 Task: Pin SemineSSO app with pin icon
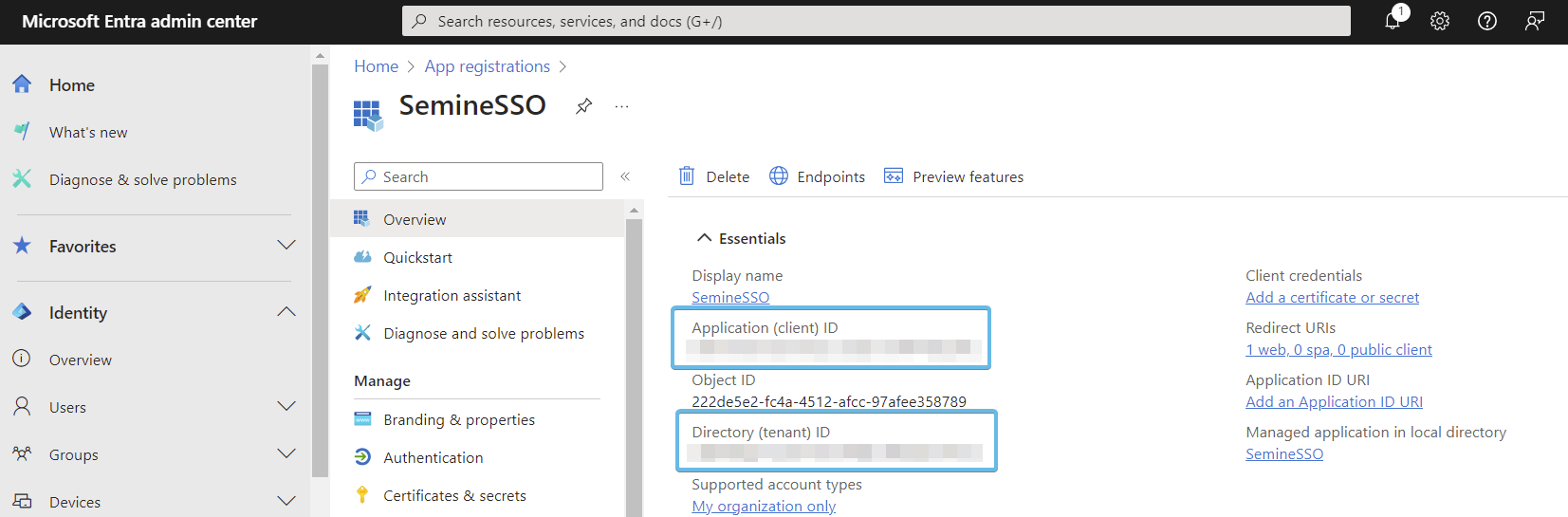(584, 106)
